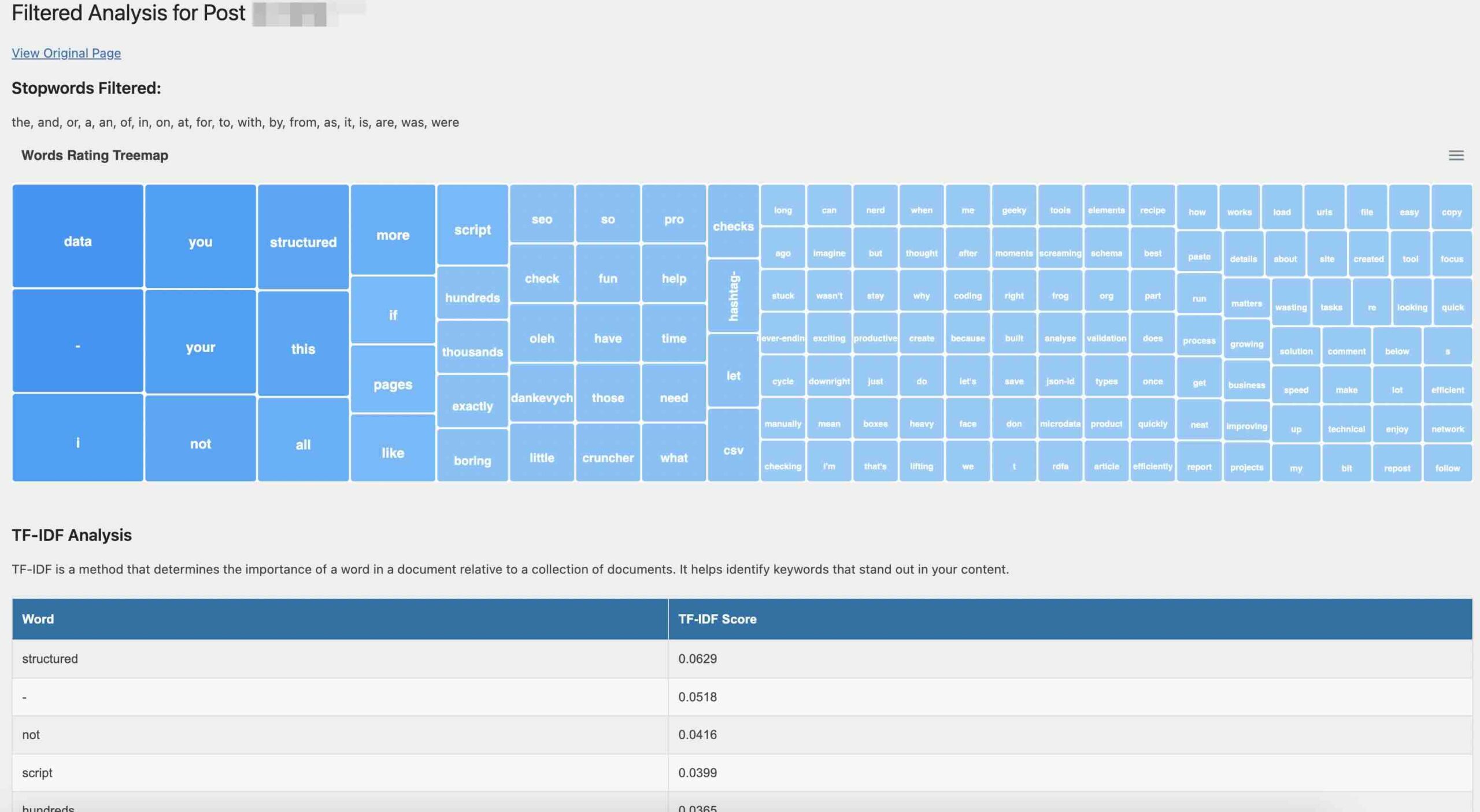Open the View Original Page link
Screen dimensions: 1480x812
[66, 52]
